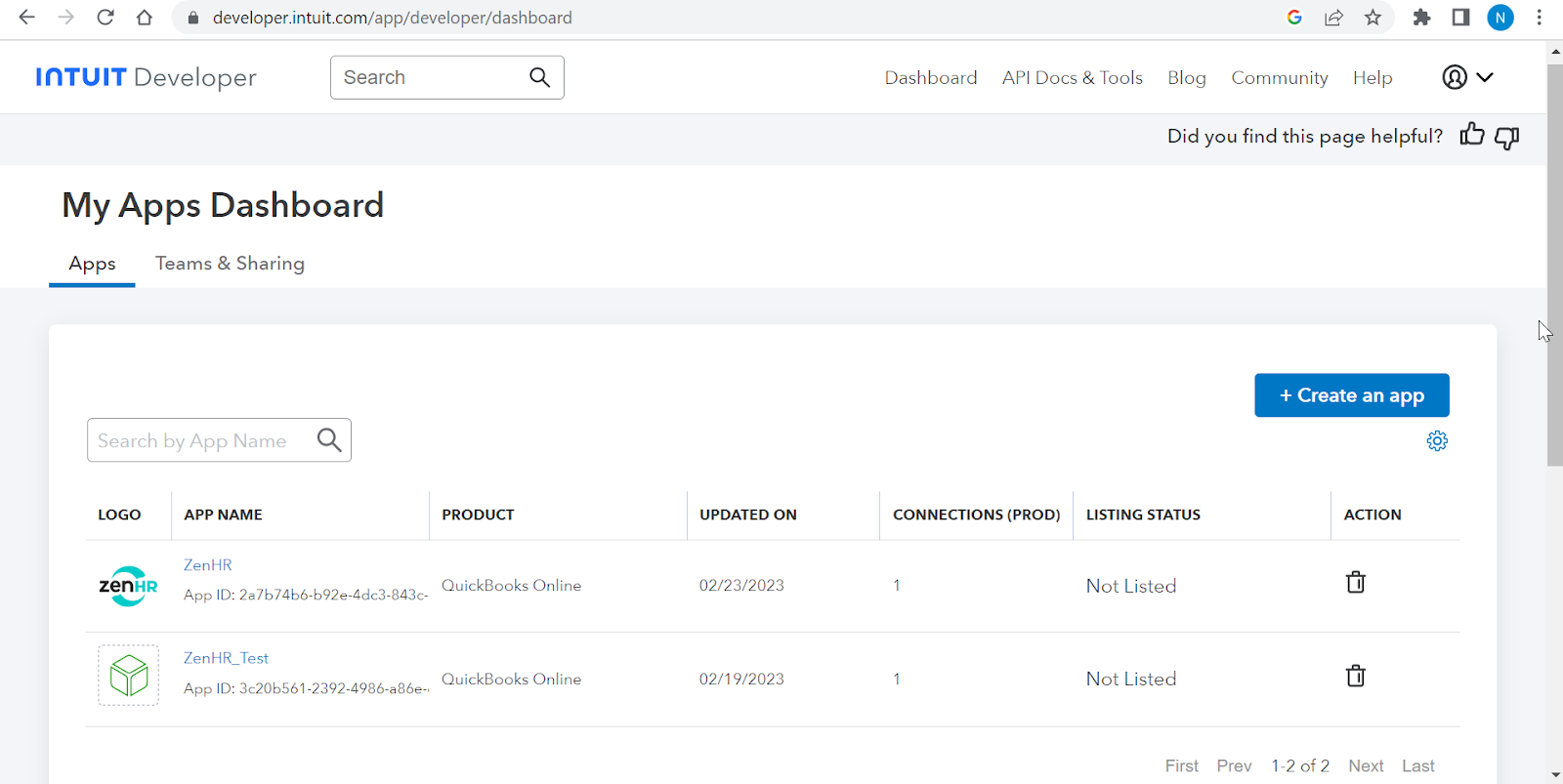
Task: Open browser extensions puzzle icon
Action: 1421,18
